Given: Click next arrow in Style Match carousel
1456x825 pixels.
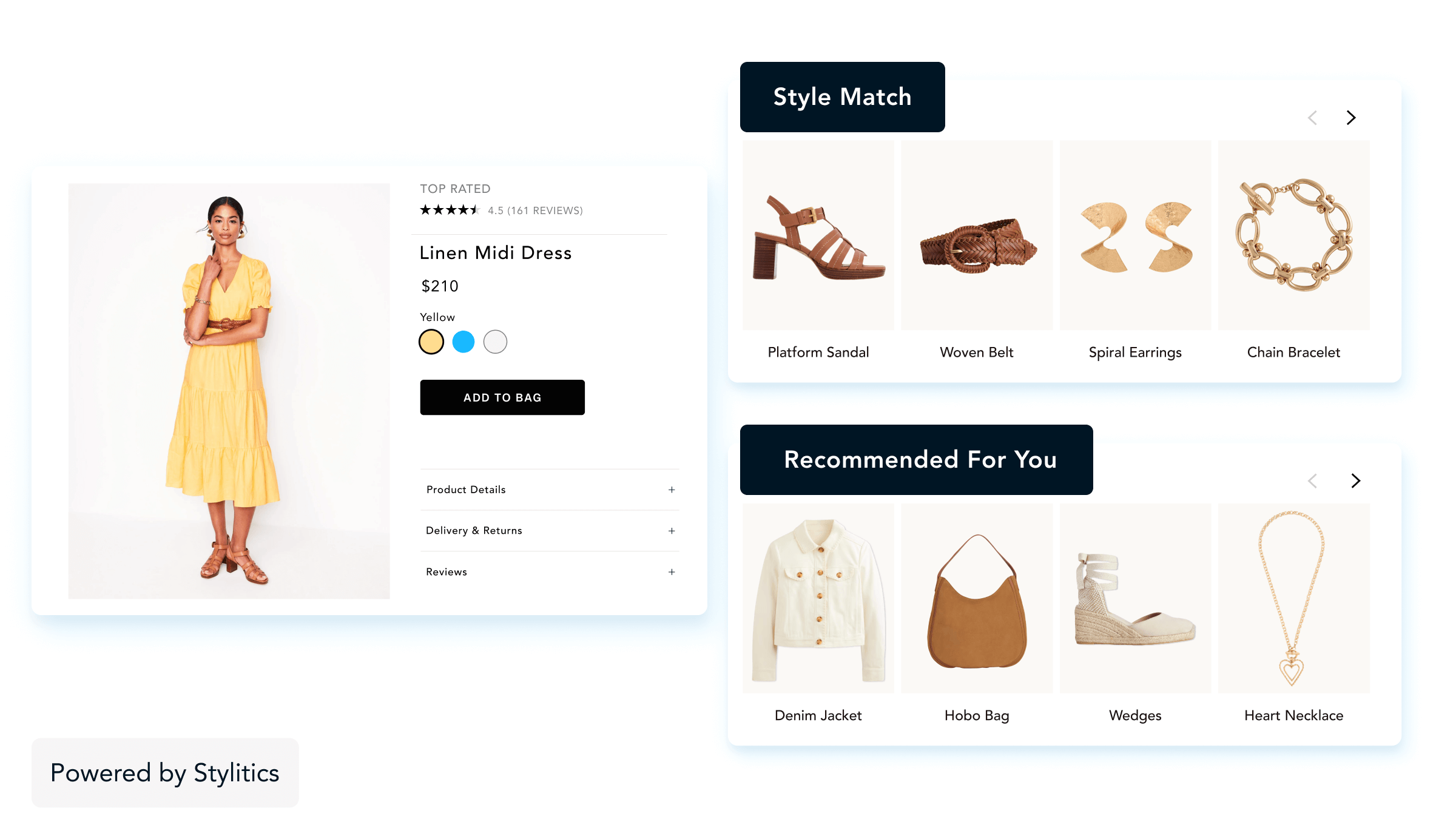Looking at the screenshot, I should 1350,118.
